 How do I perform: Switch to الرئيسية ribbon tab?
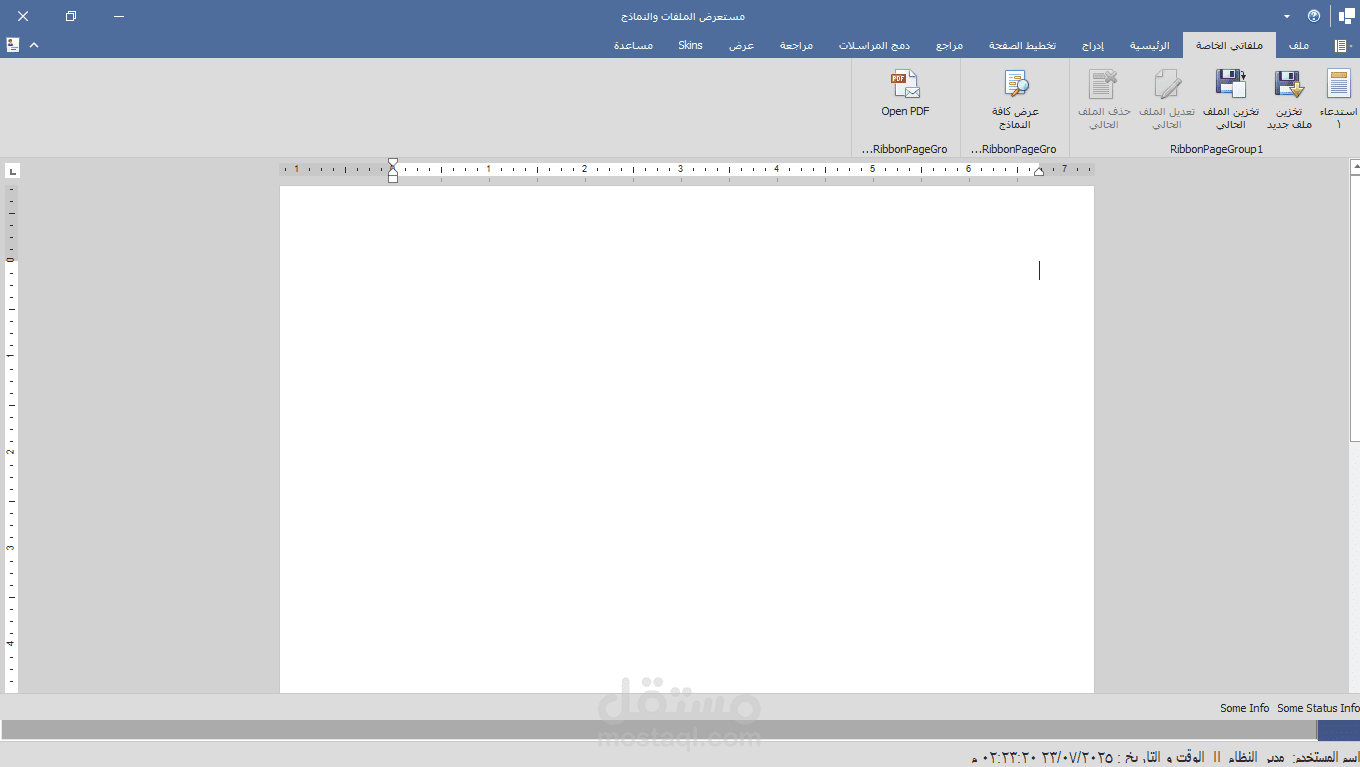[1149, 46]
